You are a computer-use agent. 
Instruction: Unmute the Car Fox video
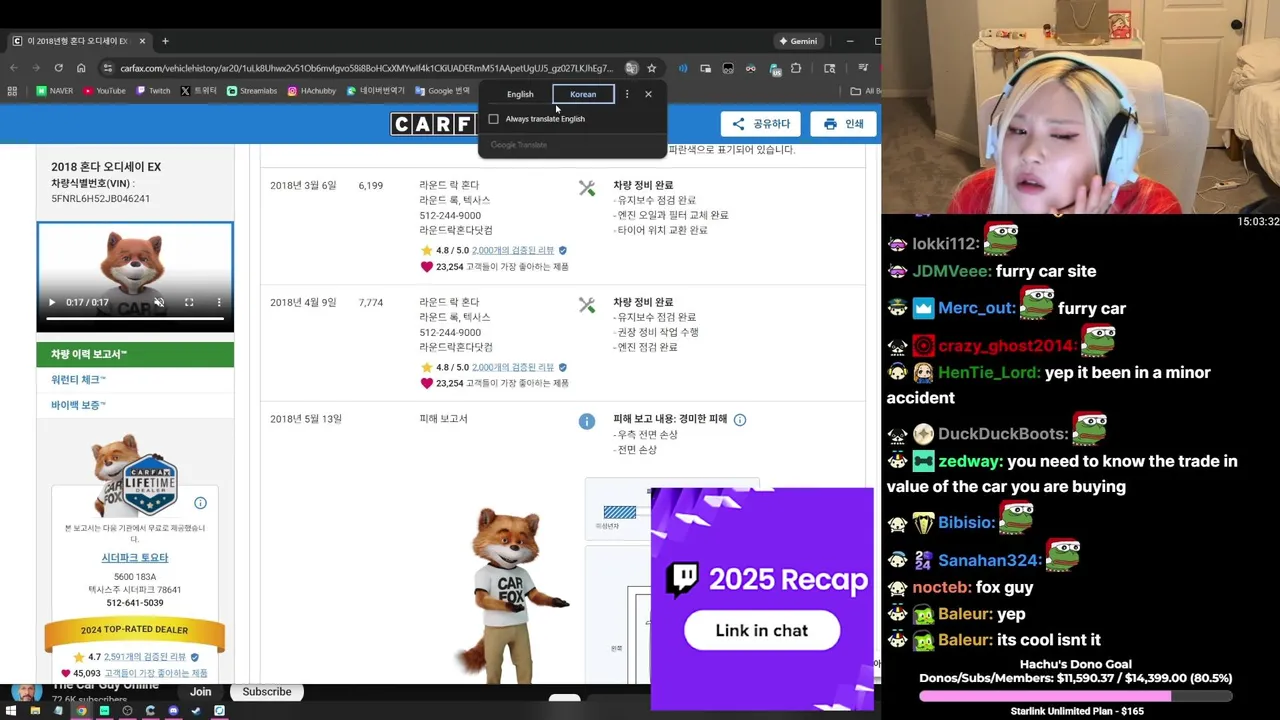159,302
